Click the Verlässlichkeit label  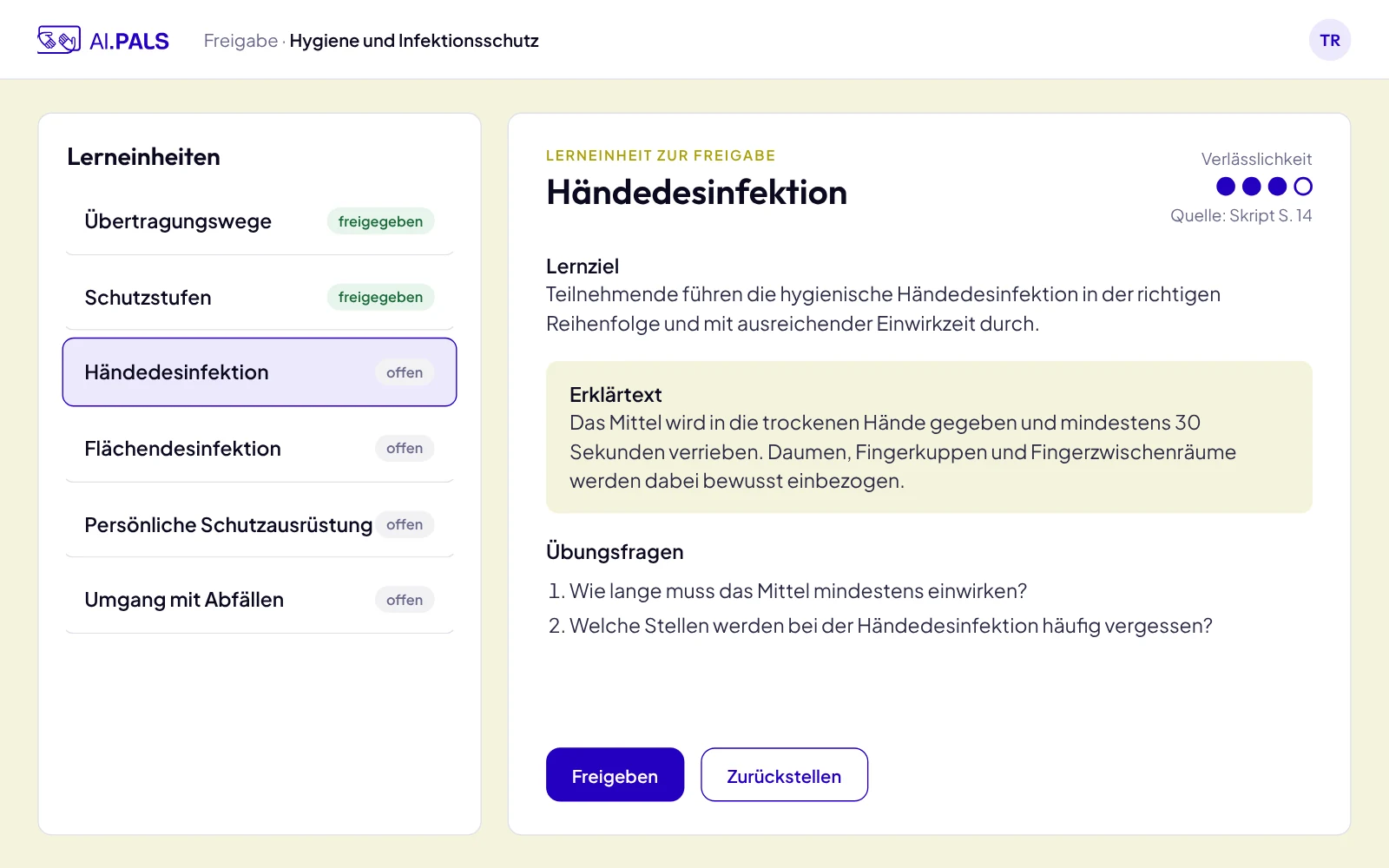(x=1256, y=159)
